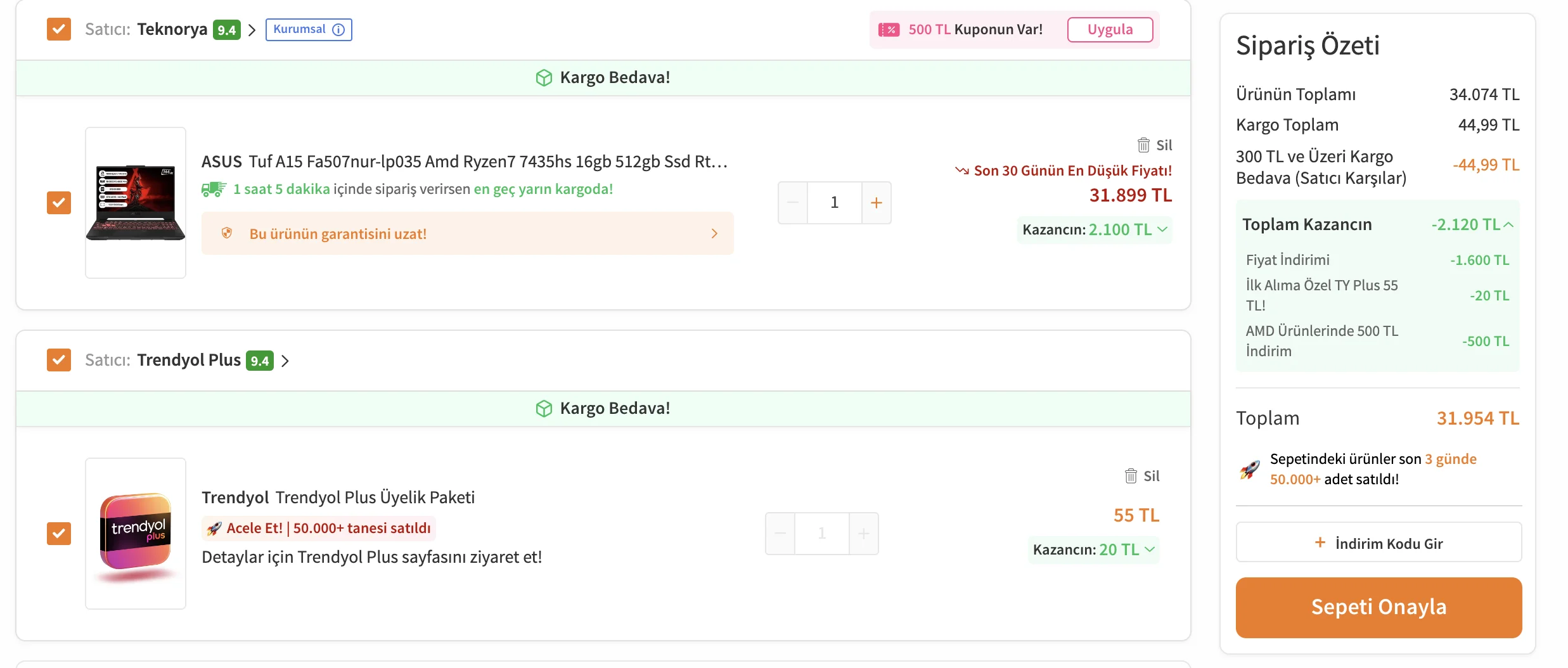Uncheck the Trendyol Plus seller checkbox
The image size is (1568, 668).
(x=59, y=360)
